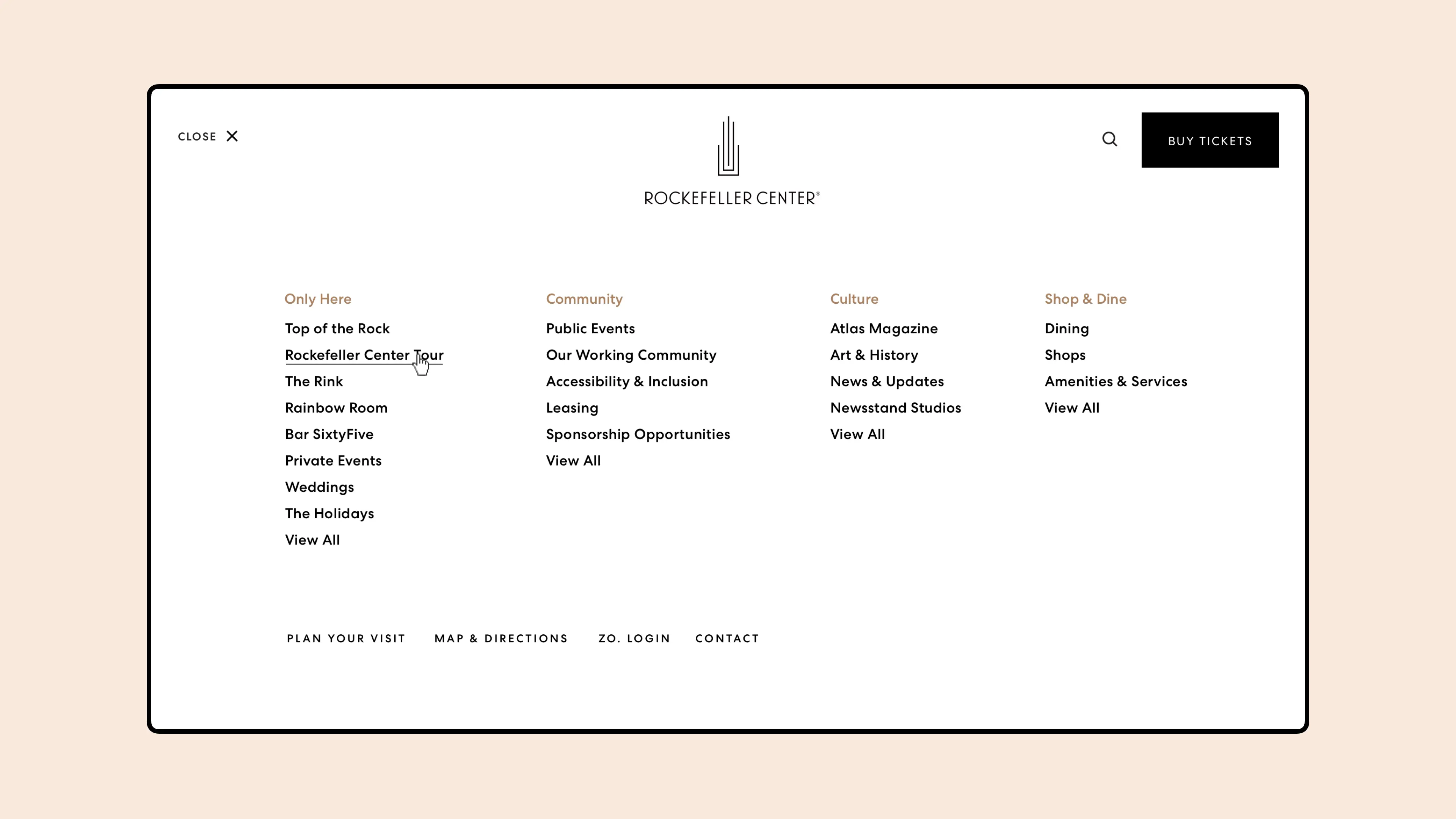This screenshot has height=819, width=1456.
Task: Click Plan Your Visit footer link
Action: (346, 638)
